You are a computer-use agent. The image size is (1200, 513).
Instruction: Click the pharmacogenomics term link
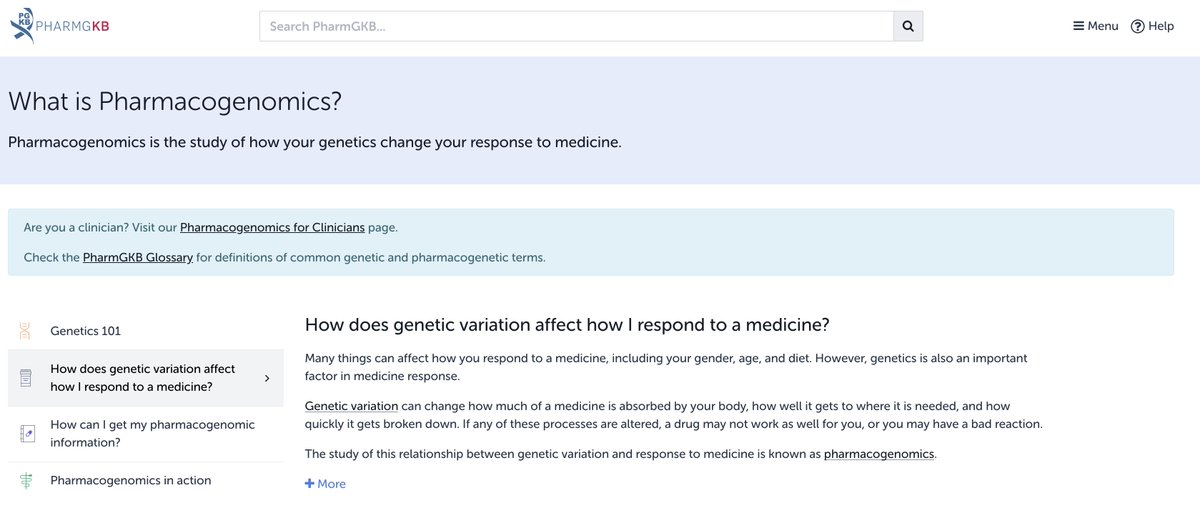point(879,454)
